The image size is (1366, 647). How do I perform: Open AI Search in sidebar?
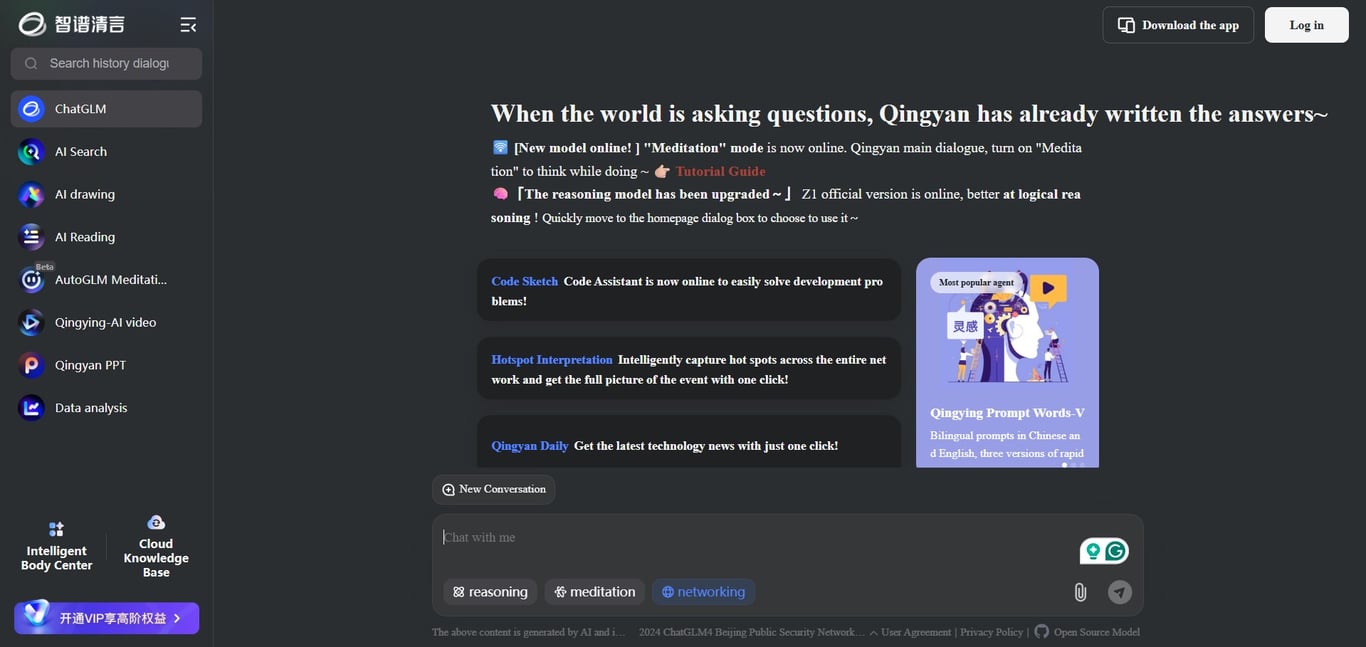coord(106,152)
